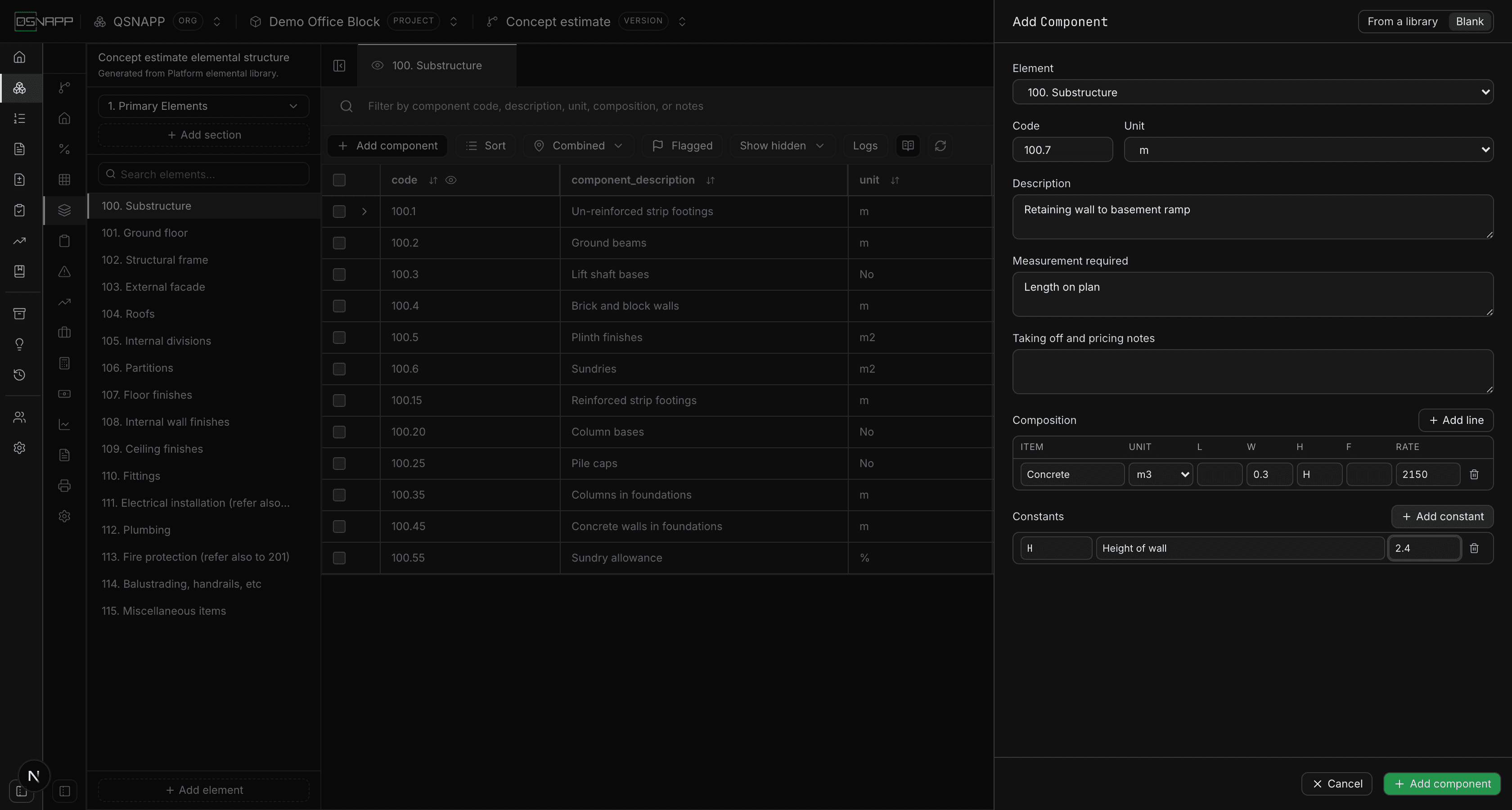The image size is (1512, 810).
Task: Focus the Code field with 100.7
Action: [1062, 150]
